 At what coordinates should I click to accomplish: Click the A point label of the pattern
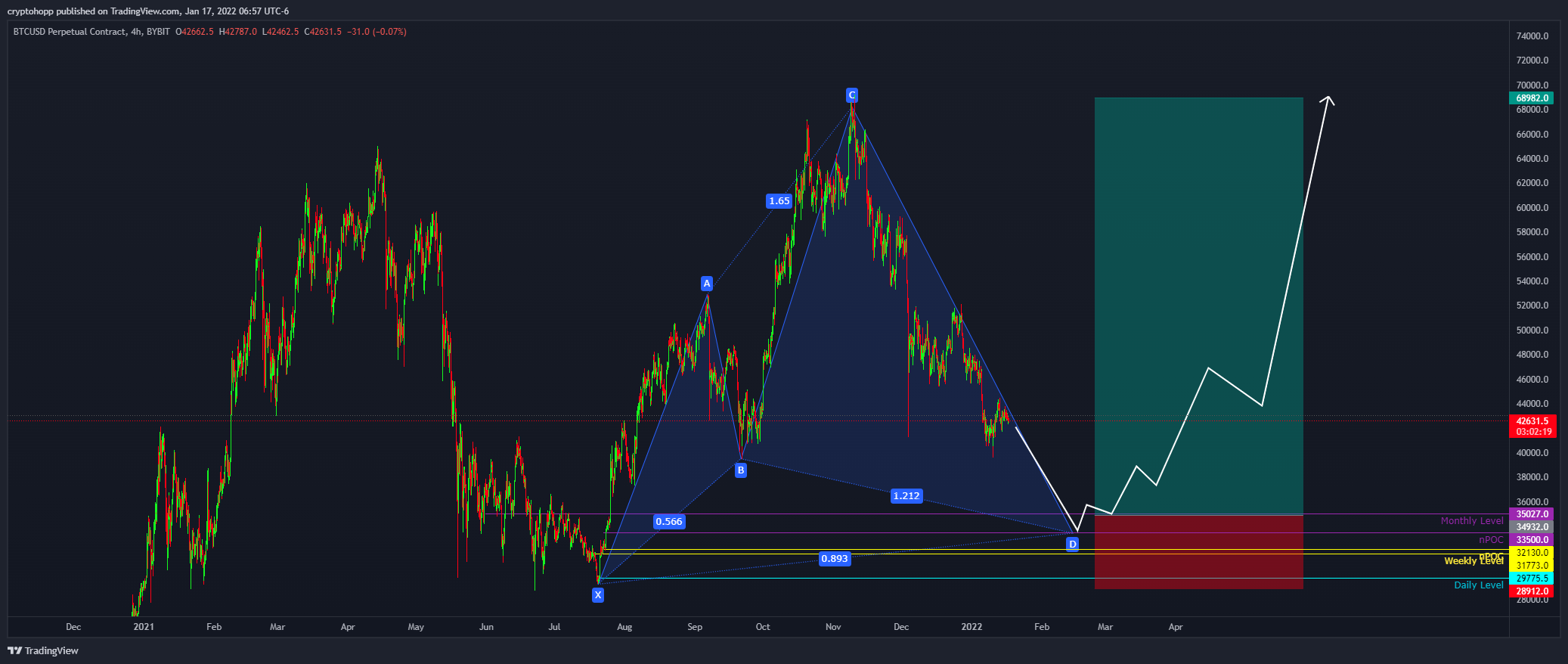[x=707, y=284]
